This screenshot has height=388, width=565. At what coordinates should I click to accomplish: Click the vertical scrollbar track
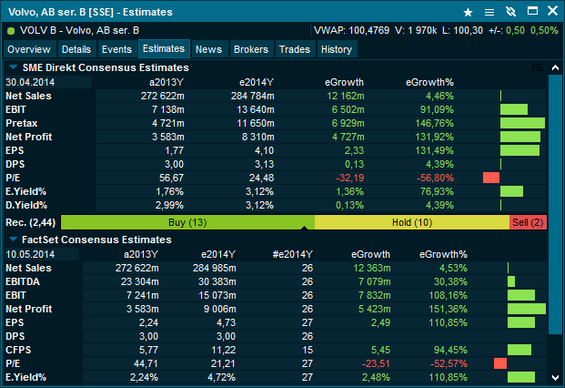pos(555,205)
